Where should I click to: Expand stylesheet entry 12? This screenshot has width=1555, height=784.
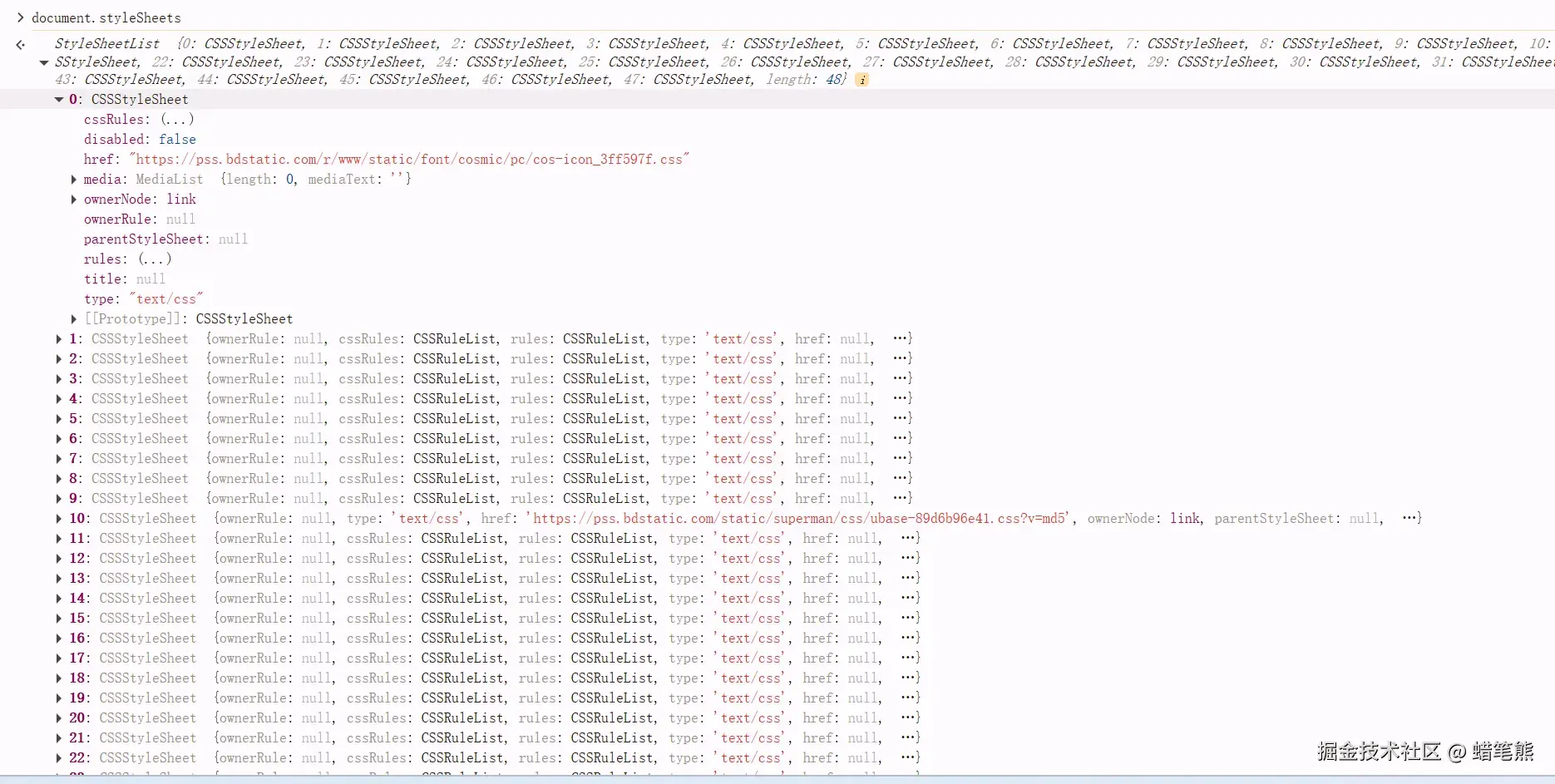click(59, 559)
